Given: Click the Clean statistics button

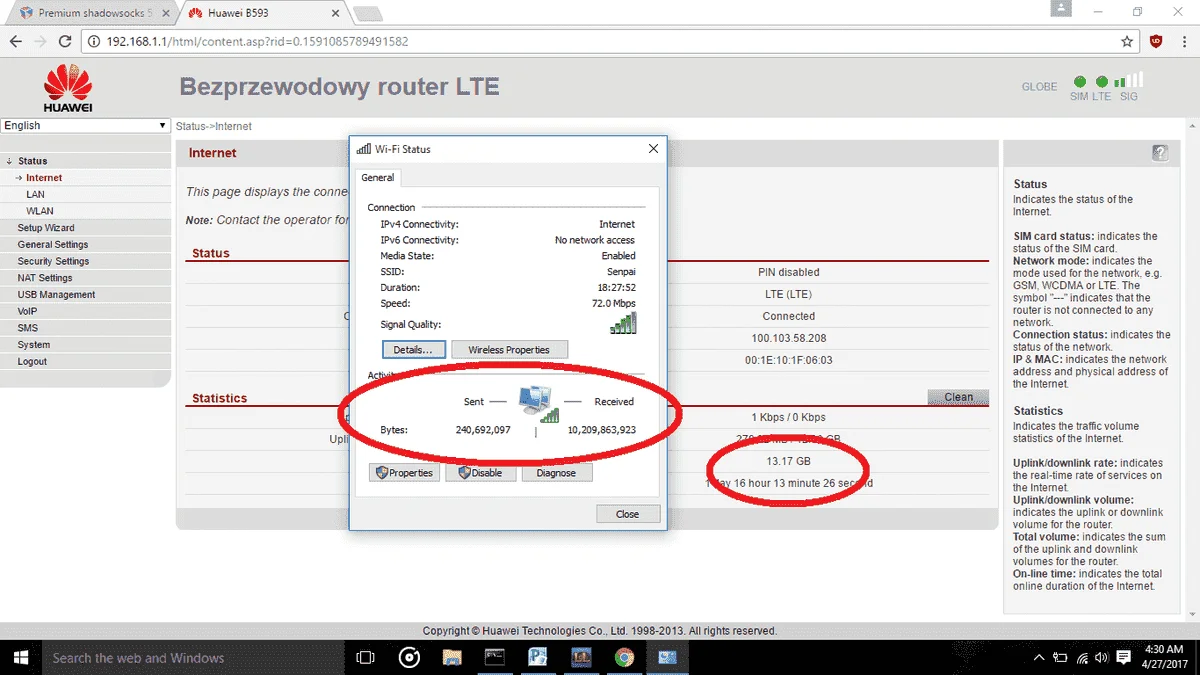Looking at the screenshot, I should tap(958, 397).
